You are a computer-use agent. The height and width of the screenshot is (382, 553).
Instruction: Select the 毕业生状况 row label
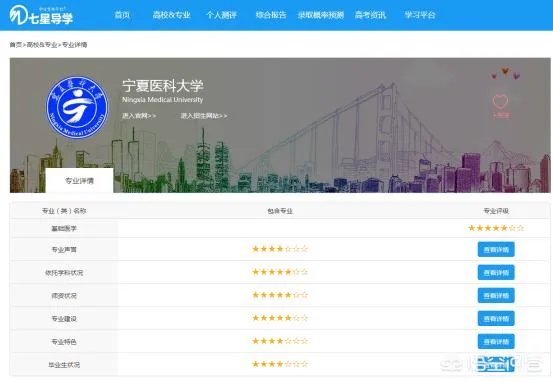pyautogui.click(x=64, y=365)
